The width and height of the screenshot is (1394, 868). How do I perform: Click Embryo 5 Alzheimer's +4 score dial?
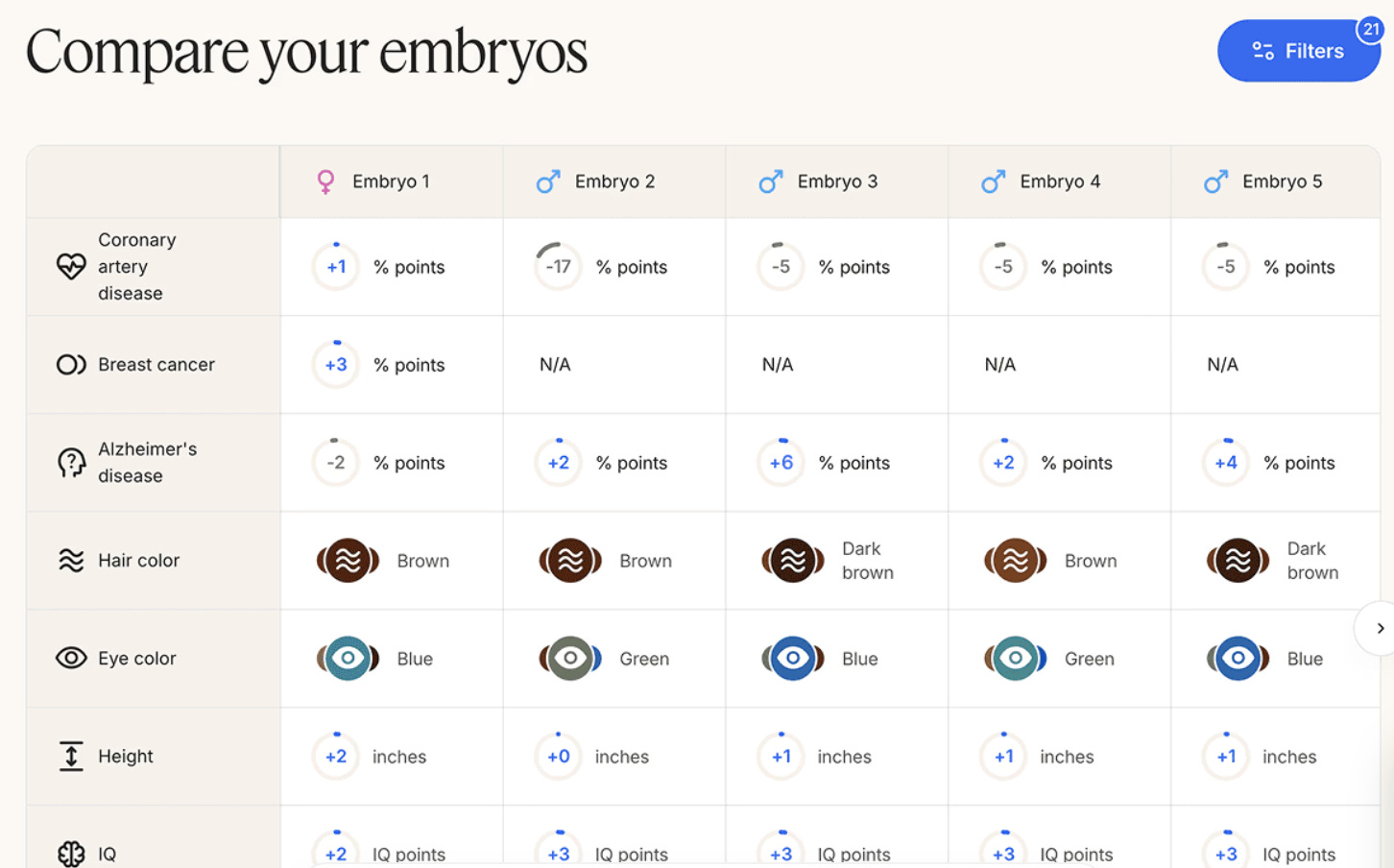click(x=1227, y=463)
